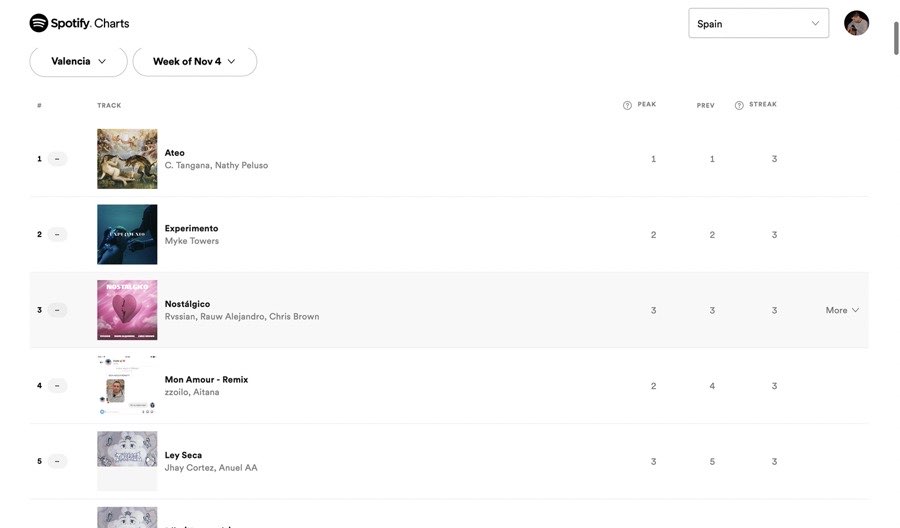The width and height of the screenshot is (900, 528).
Task: Click the C. Tangana artist name
Action: tap(187, 165)
